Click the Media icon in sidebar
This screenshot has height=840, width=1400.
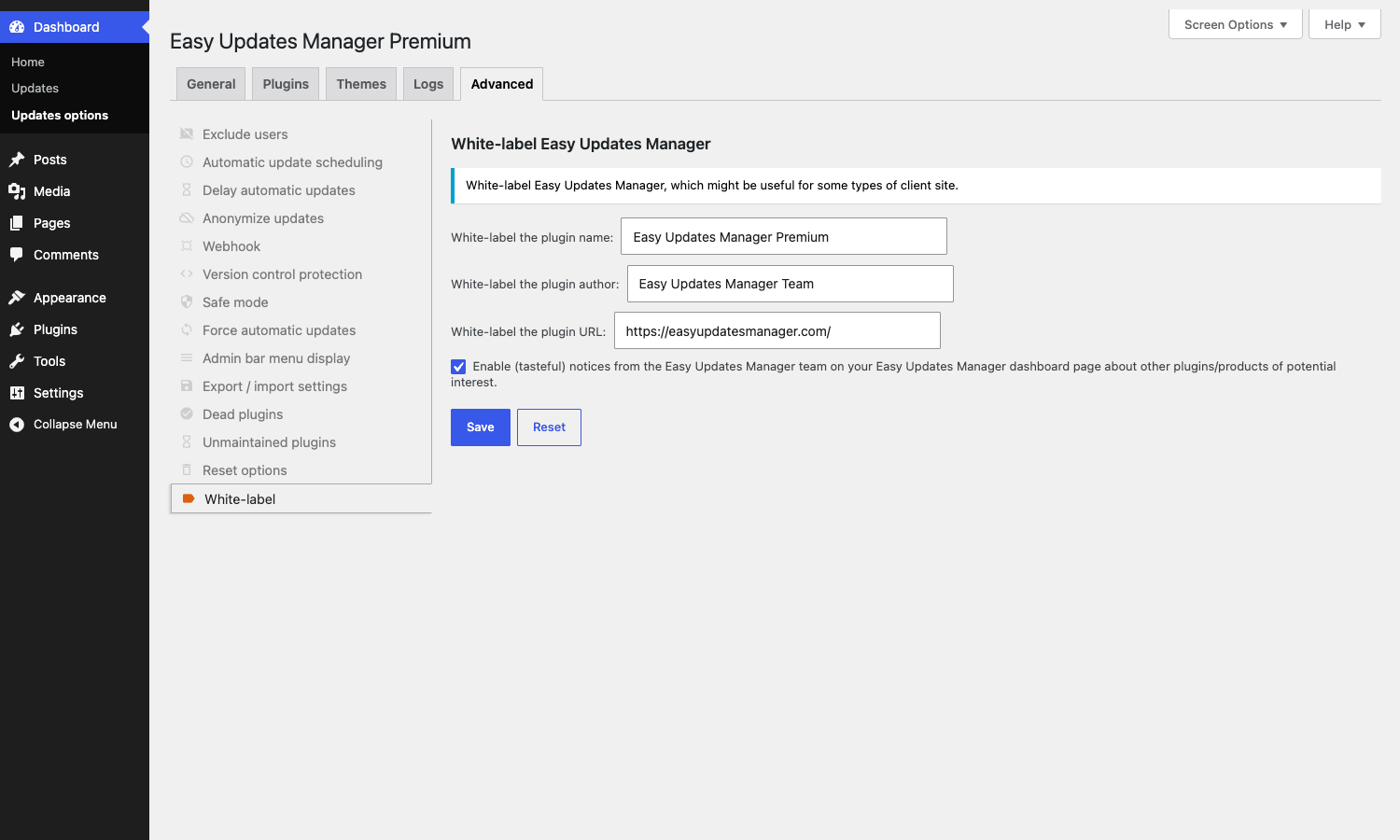coord(17,191)
